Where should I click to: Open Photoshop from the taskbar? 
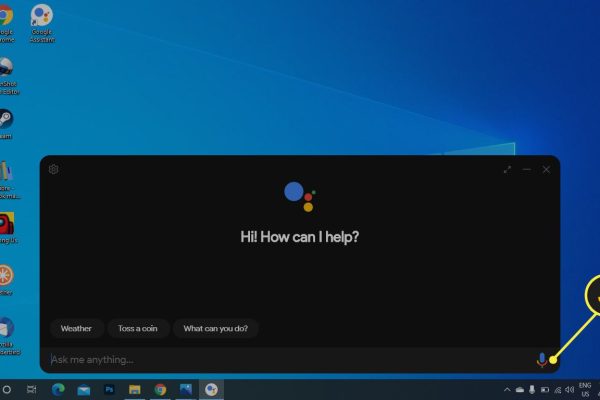(x=109, y=389)
